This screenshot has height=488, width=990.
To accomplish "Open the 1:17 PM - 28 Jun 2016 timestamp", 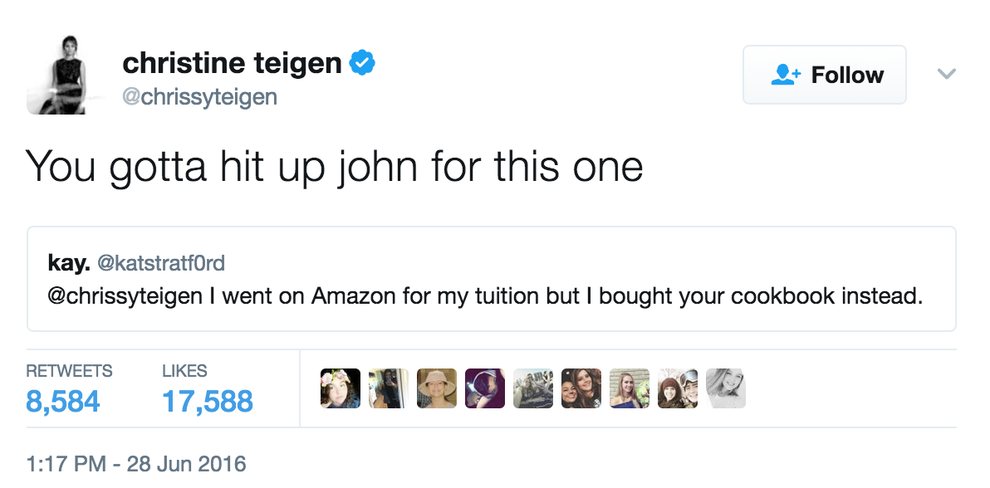I will [x=136, y=464].
